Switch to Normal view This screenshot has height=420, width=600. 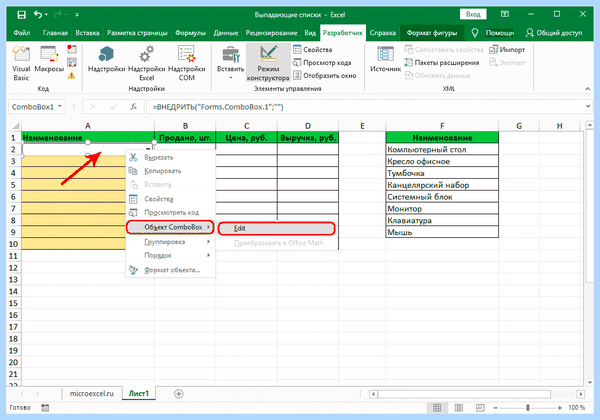coord(437,408)
